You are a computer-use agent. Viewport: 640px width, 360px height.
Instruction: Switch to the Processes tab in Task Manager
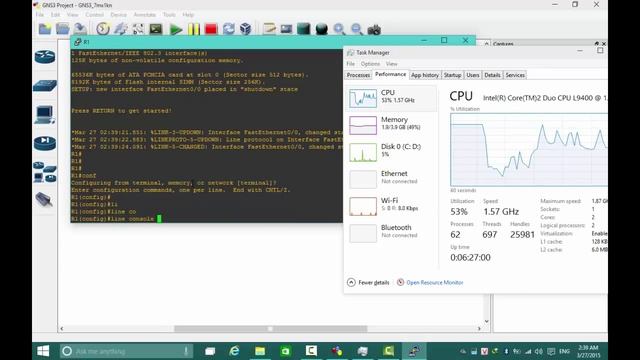pyautogui.click(x=358, y=75)
